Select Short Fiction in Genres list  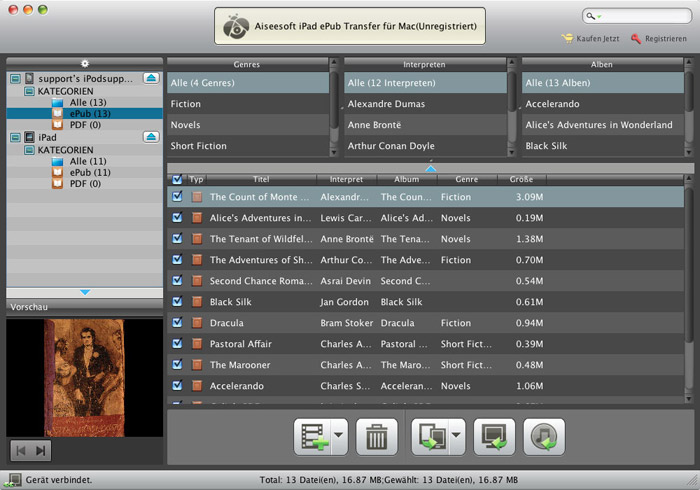pos(248,145)
